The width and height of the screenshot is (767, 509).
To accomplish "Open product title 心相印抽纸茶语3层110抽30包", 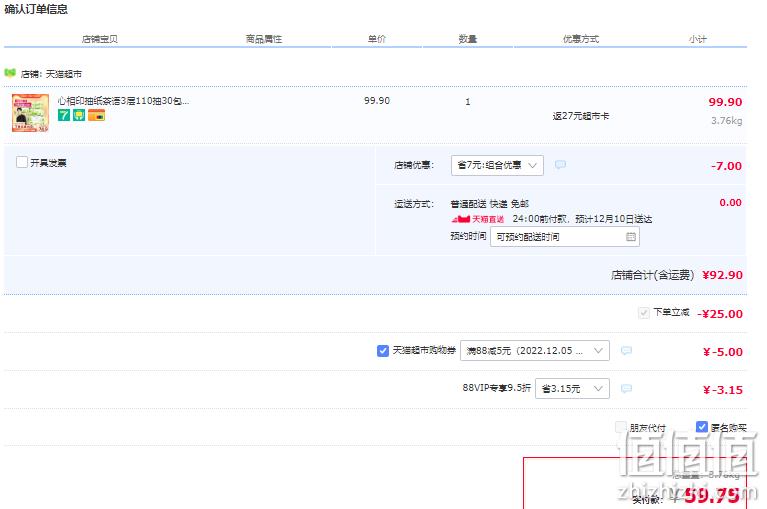I will (123, 101).
